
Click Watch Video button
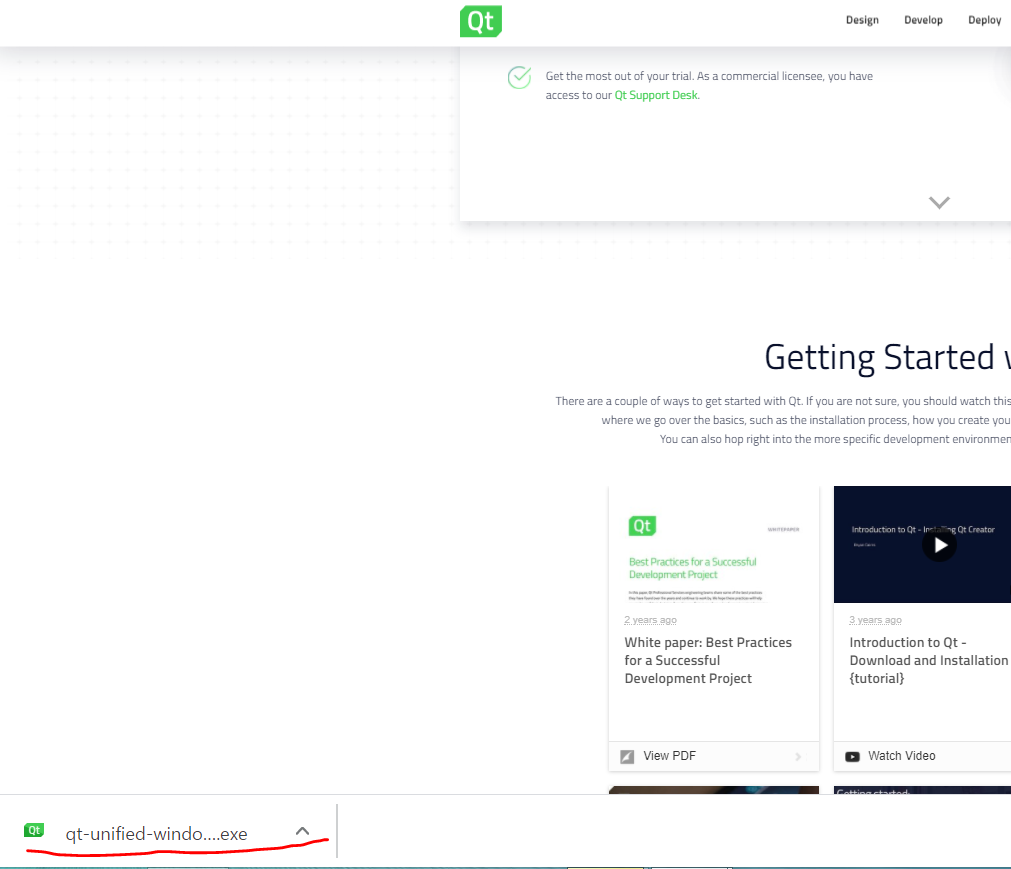tap(922, 756)
